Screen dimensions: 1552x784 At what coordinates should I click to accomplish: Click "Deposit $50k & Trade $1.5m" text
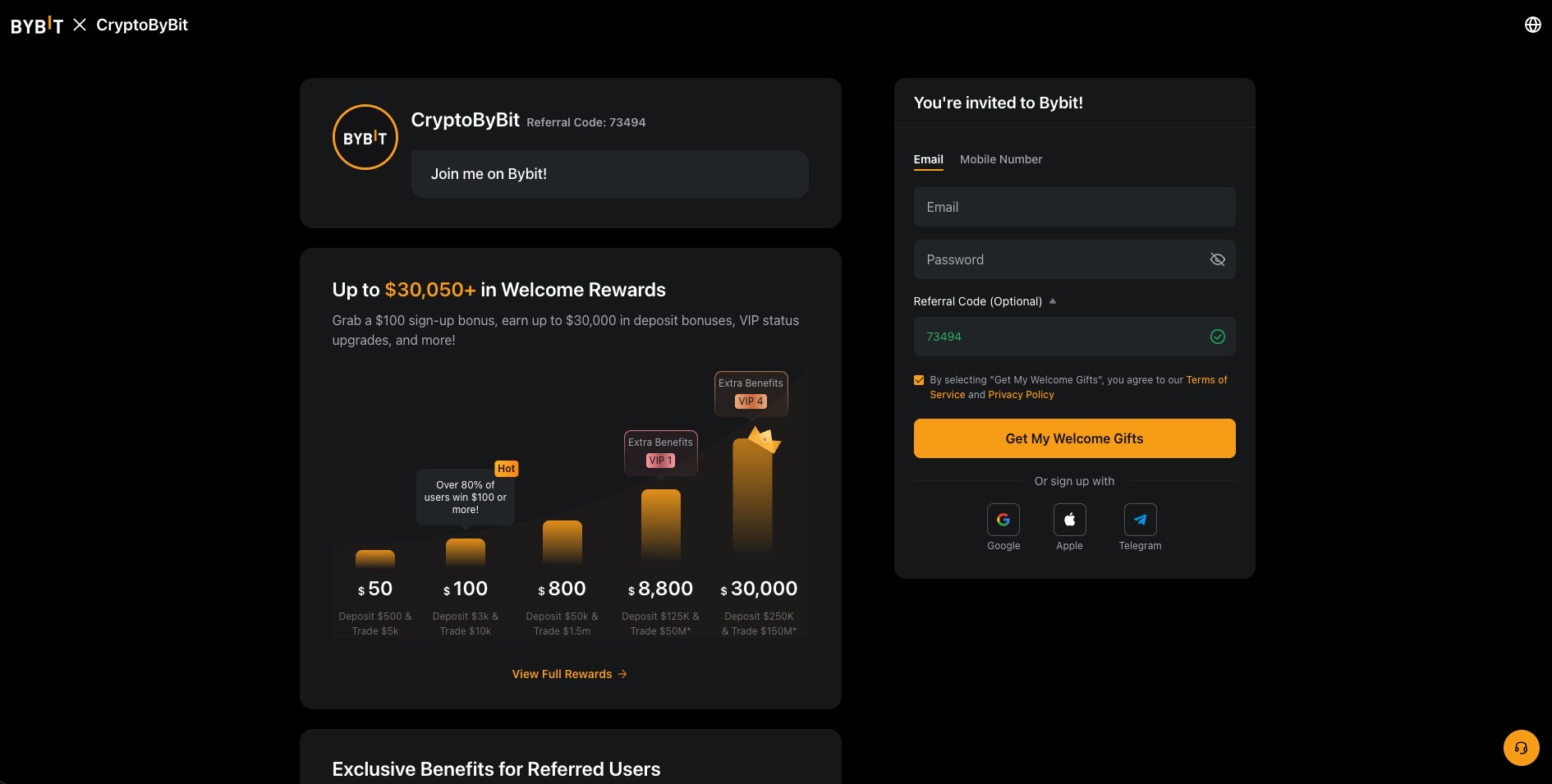click(562, 624)
